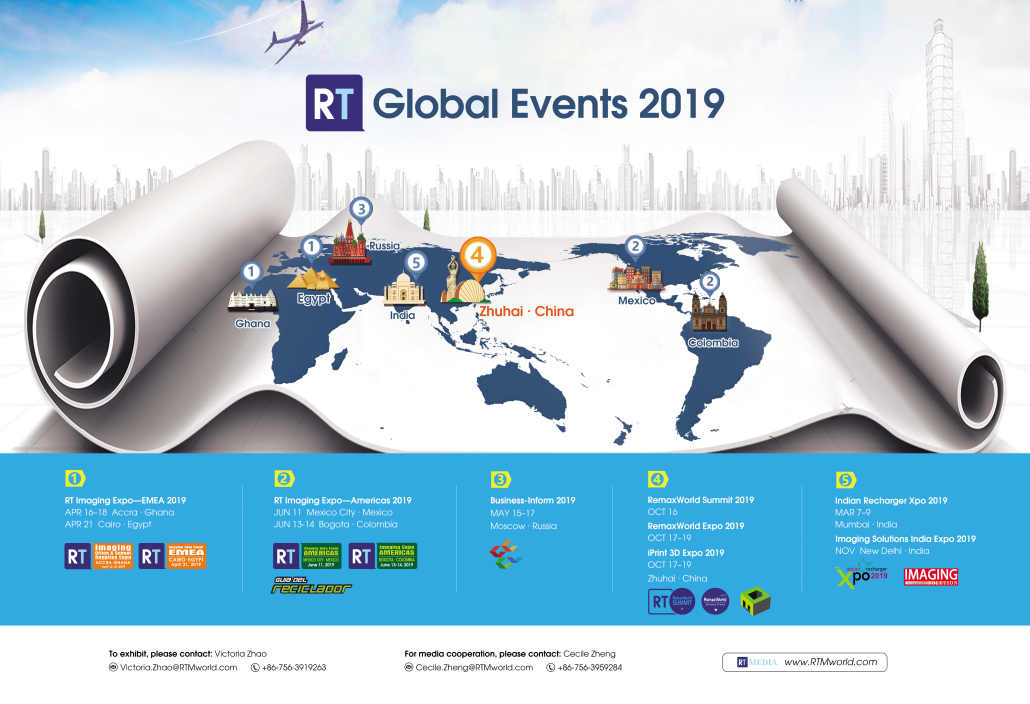
Task: Click the phone icon before +86-756-3959284
Action: point(550,667)
